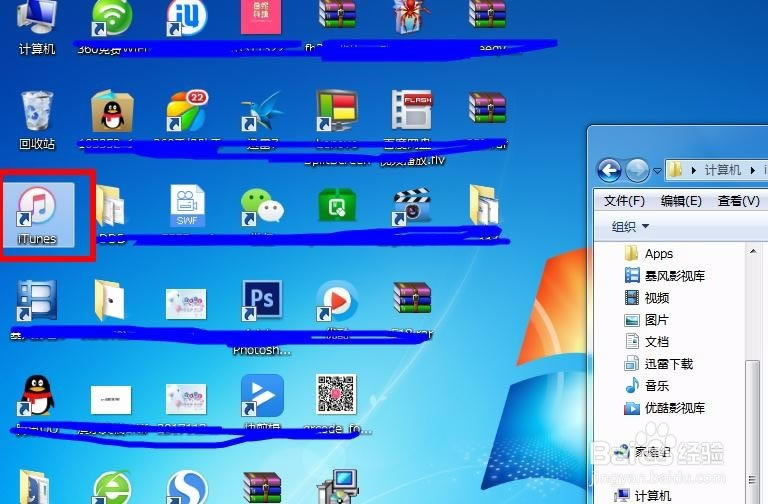768x504 pixels.
Task: Select the SWF file icon
Action: tap(187, 206)
